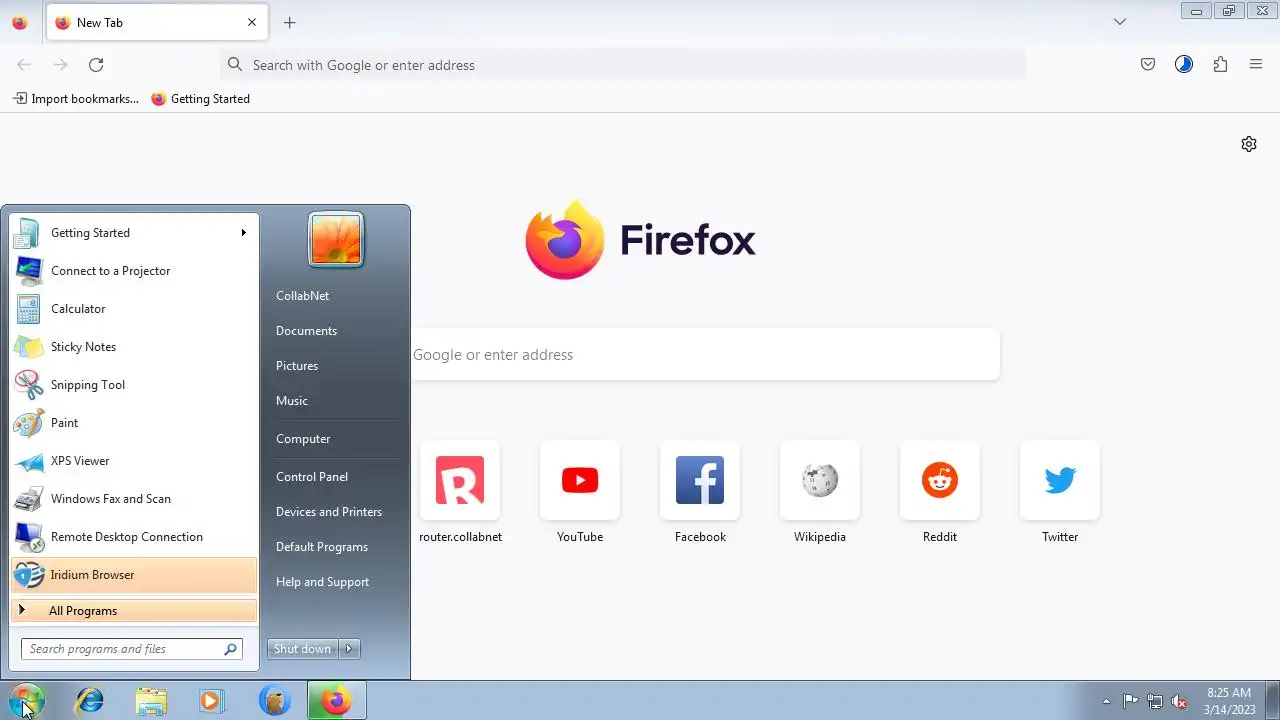This screenshot has width=1280, height=720.
Task: Show hidden tray icons arrow
Action: tap(1106, 701)
